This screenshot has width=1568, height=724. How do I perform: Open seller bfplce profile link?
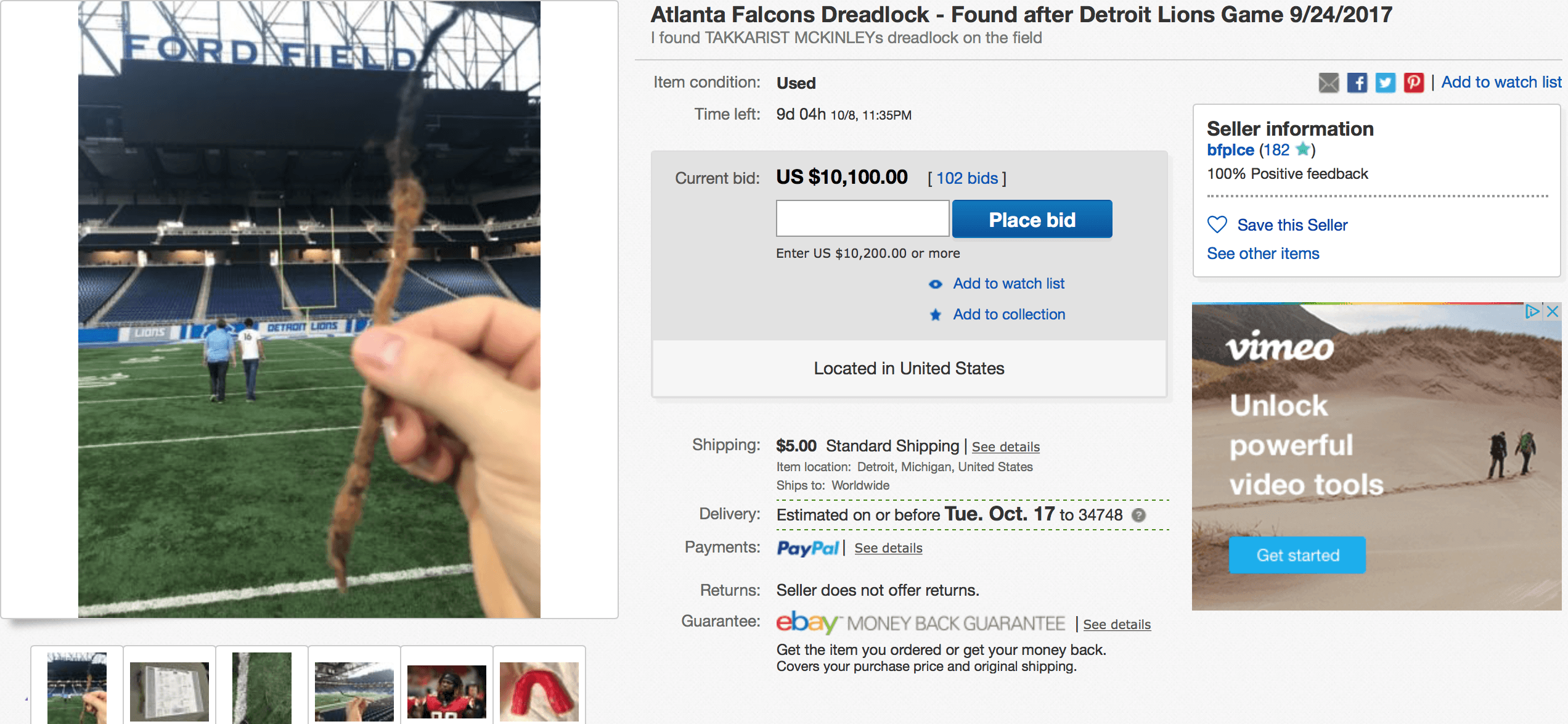click(1230, 150)
